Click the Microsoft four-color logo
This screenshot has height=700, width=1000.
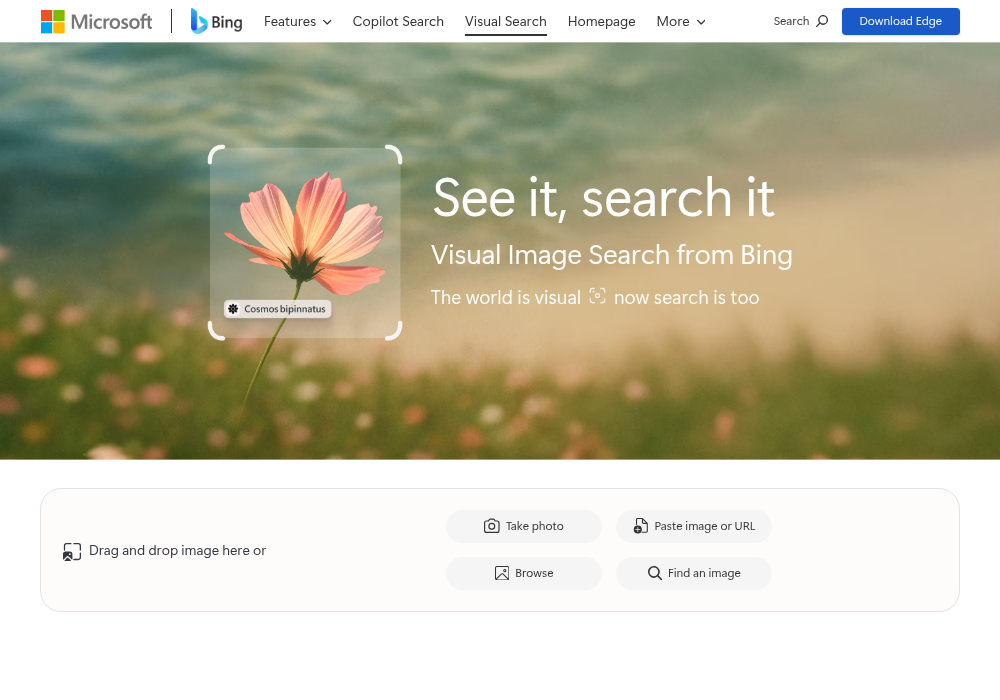click(x=52, y=22)
